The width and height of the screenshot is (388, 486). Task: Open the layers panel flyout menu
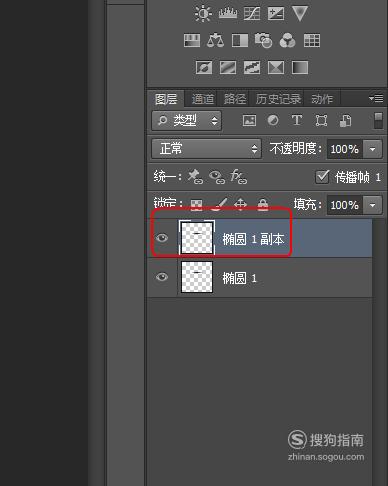(376, 99)
